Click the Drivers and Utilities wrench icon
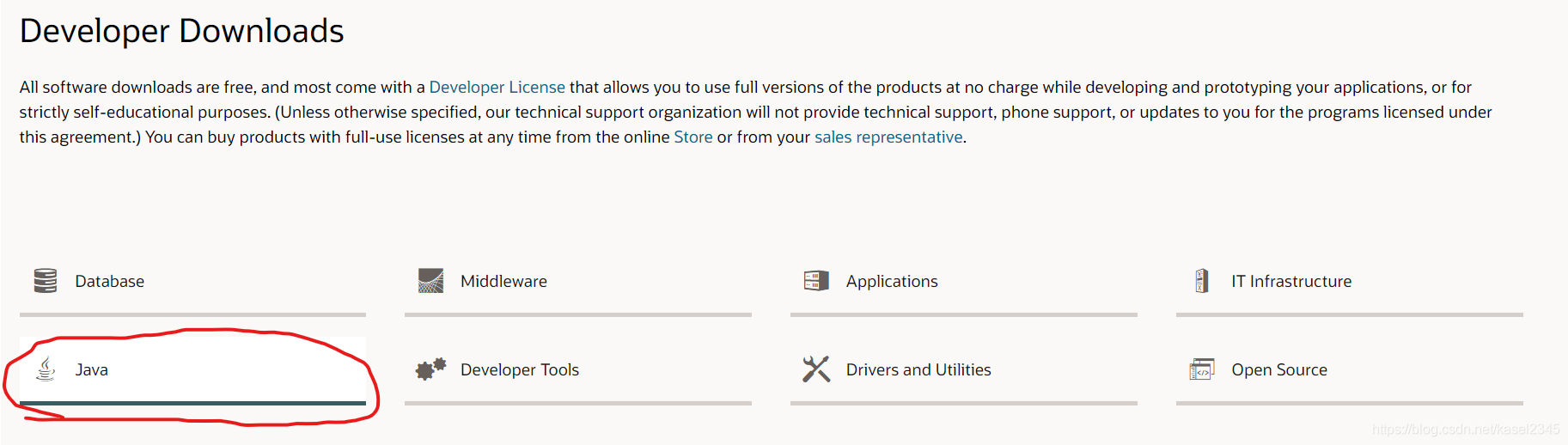Image resolution: width=1568 pixels, height=445 pixels. coord(816,369)
